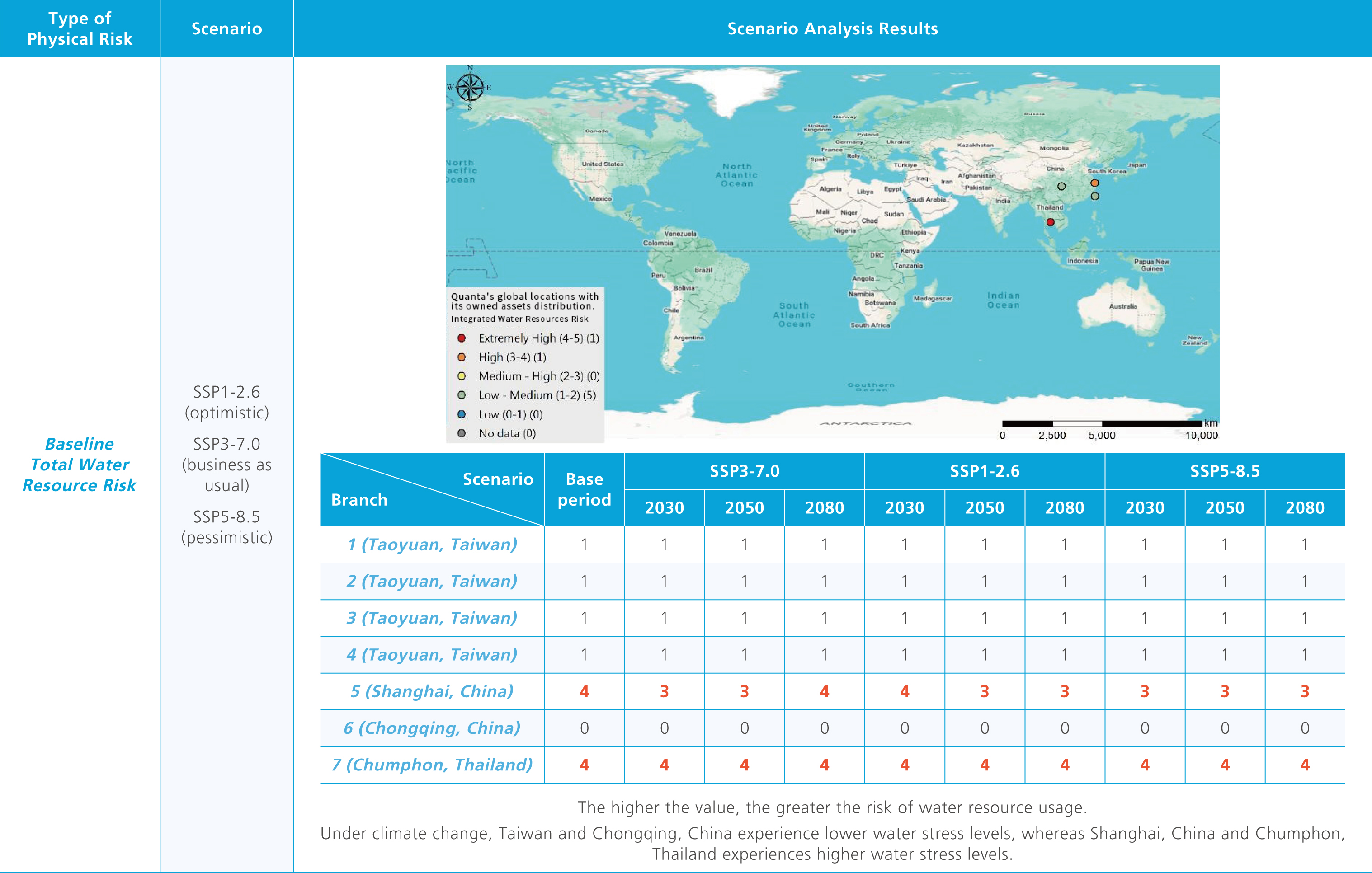Viewport: 1372px width, 873px height.
Task: Expand the SSP1-2.6 column group
Action: 985,472
